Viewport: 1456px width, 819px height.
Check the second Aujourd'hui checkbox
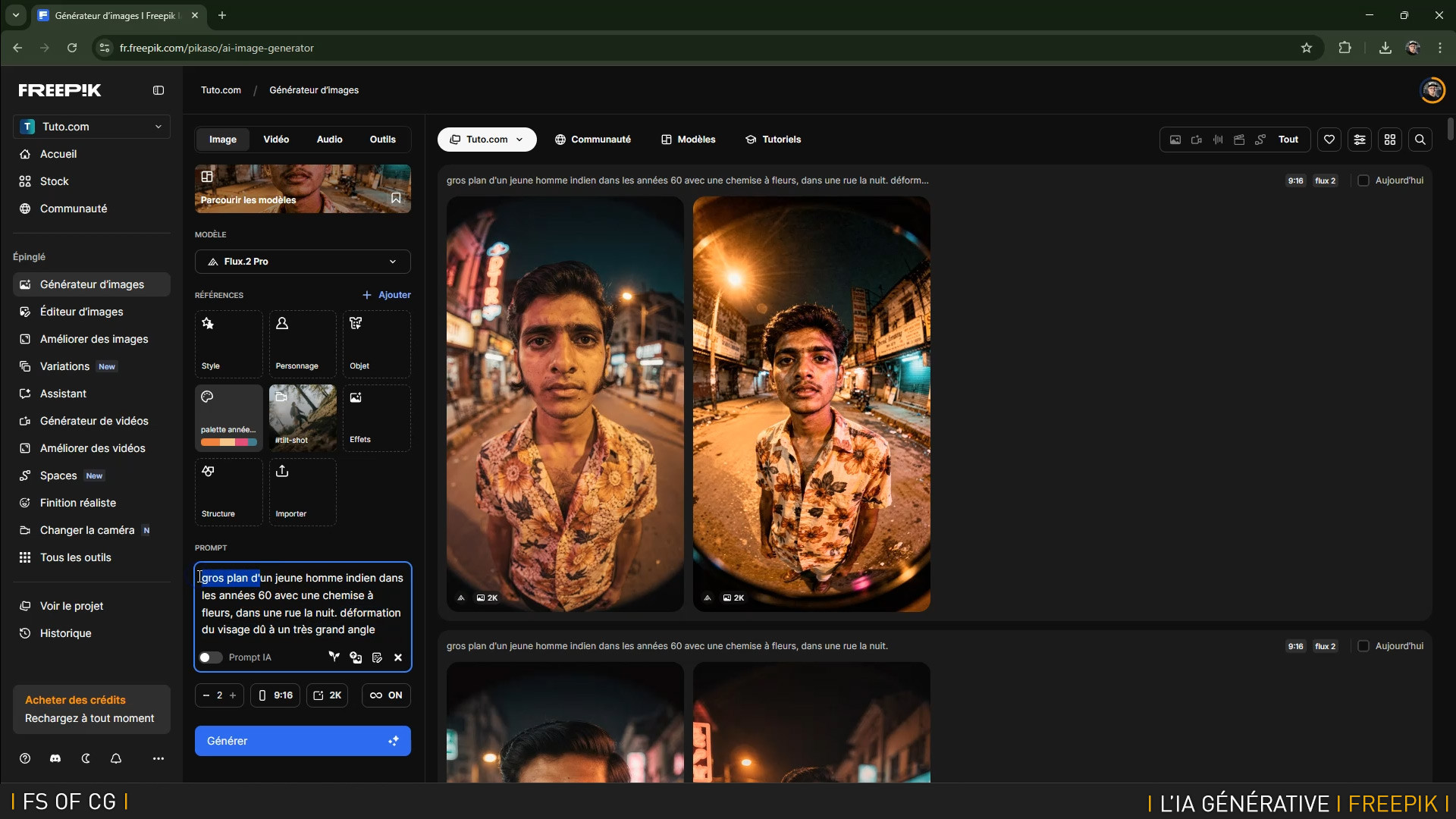point(1363,646)
